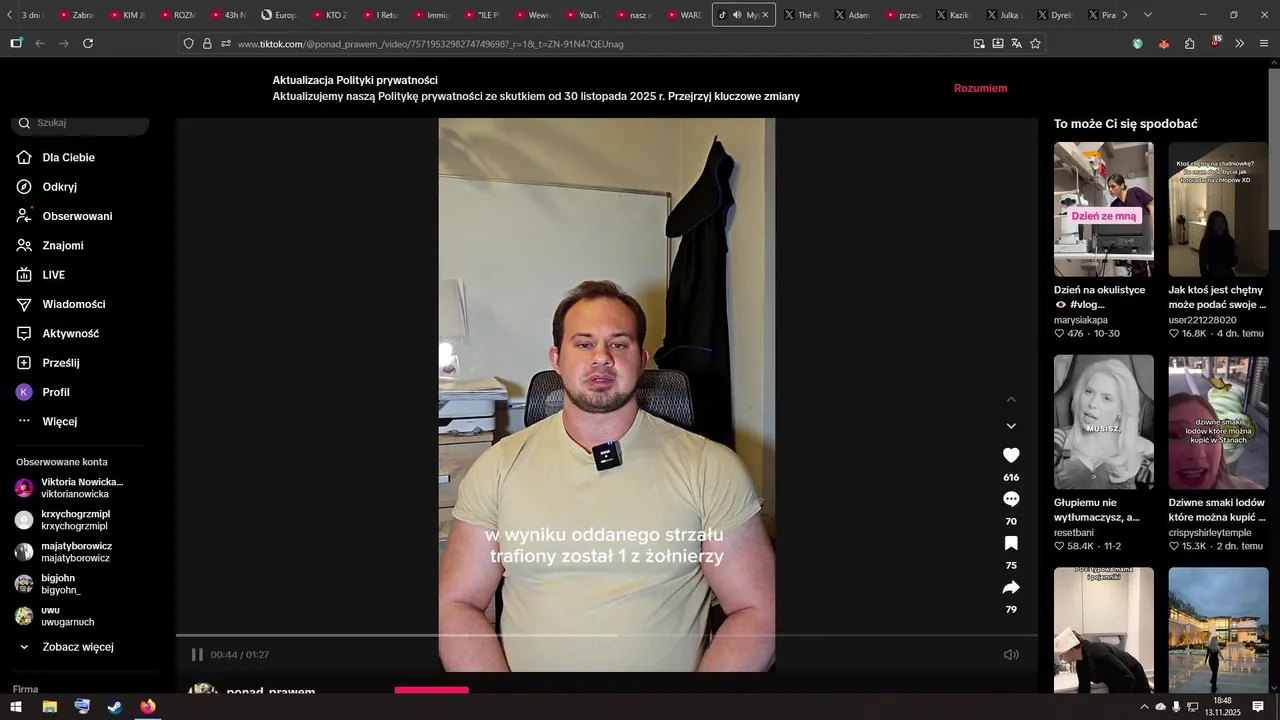Show more toolbar tools with the double chevron
Image resolution: width=1280 pixels, height=720 pixels.
point(1239,43)
